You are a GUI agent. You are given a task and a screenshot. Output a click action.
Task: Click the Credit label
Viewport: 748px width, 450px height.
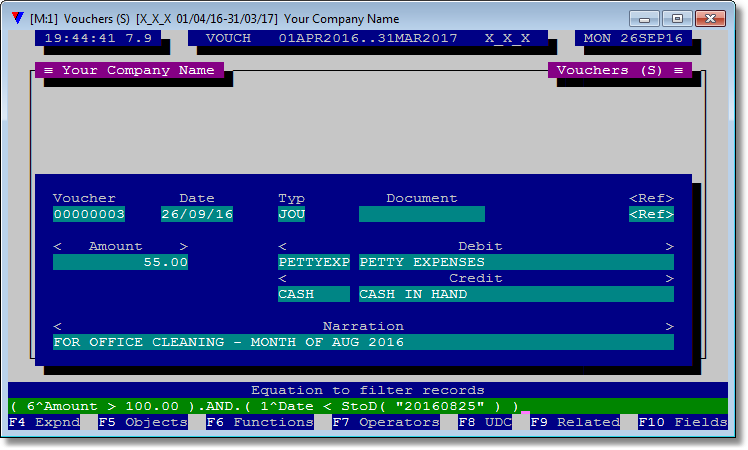point(476,278)
